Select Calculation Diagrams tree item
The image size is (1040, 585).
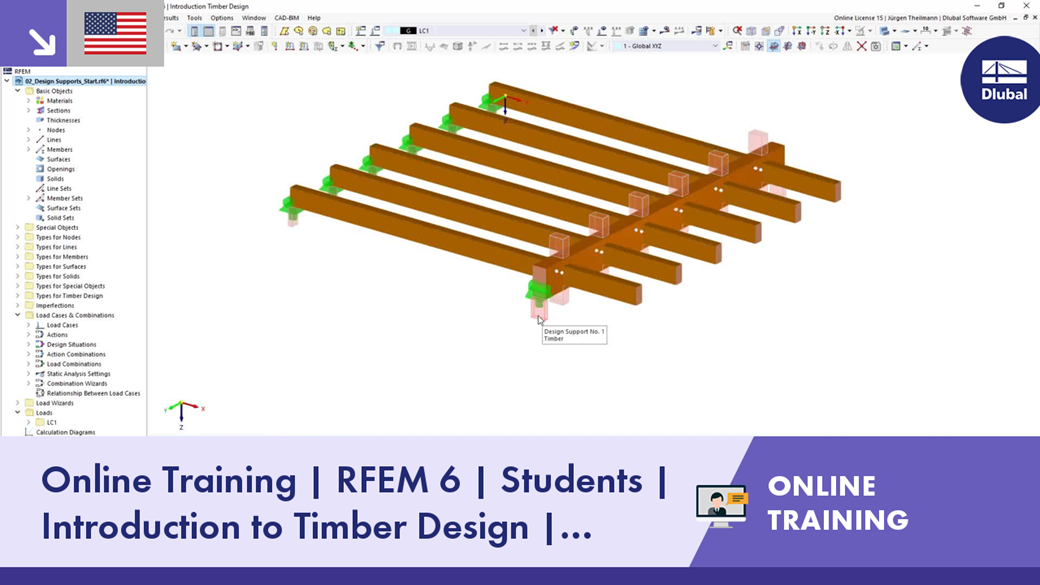(x=66, y=432)
